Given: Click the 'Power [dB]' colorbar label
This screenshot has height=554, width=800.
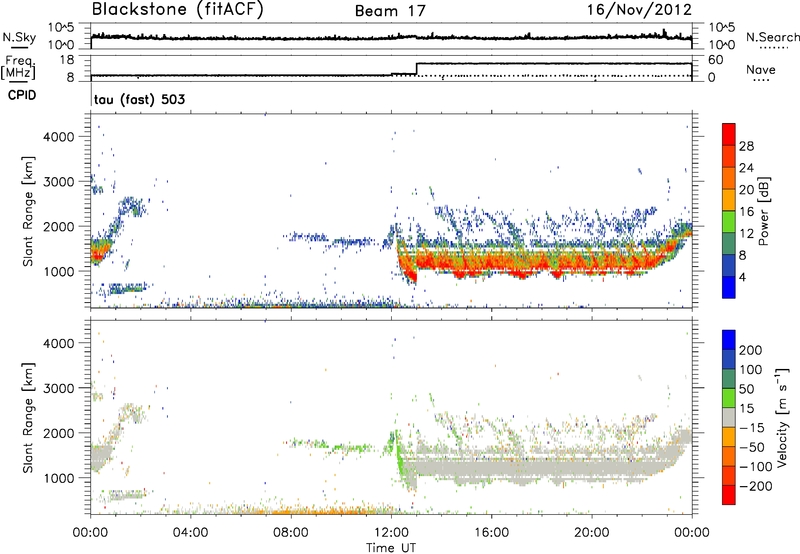Looking at the screenshot, I should pyautogui.click(x=763, y=211).
